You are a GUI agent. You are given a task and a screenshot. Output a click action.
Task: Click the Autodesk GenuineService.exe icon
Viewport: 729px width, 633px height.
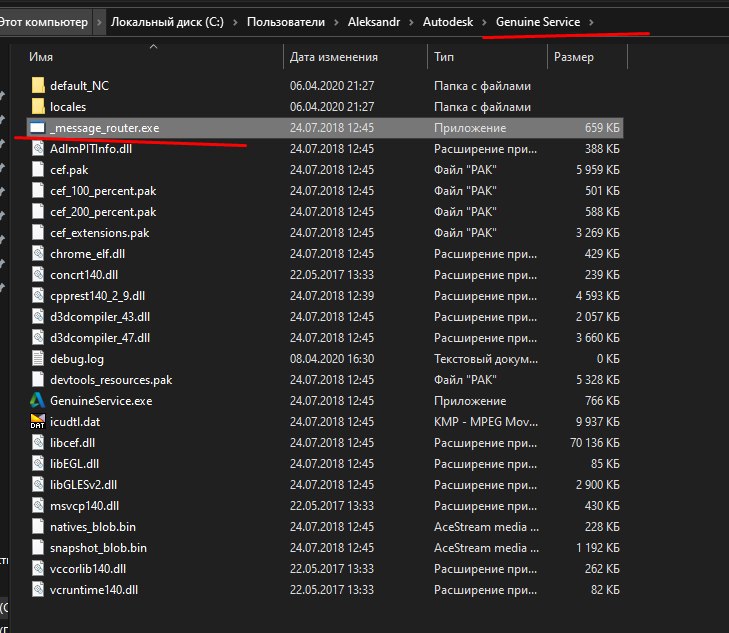coord(38,400)
